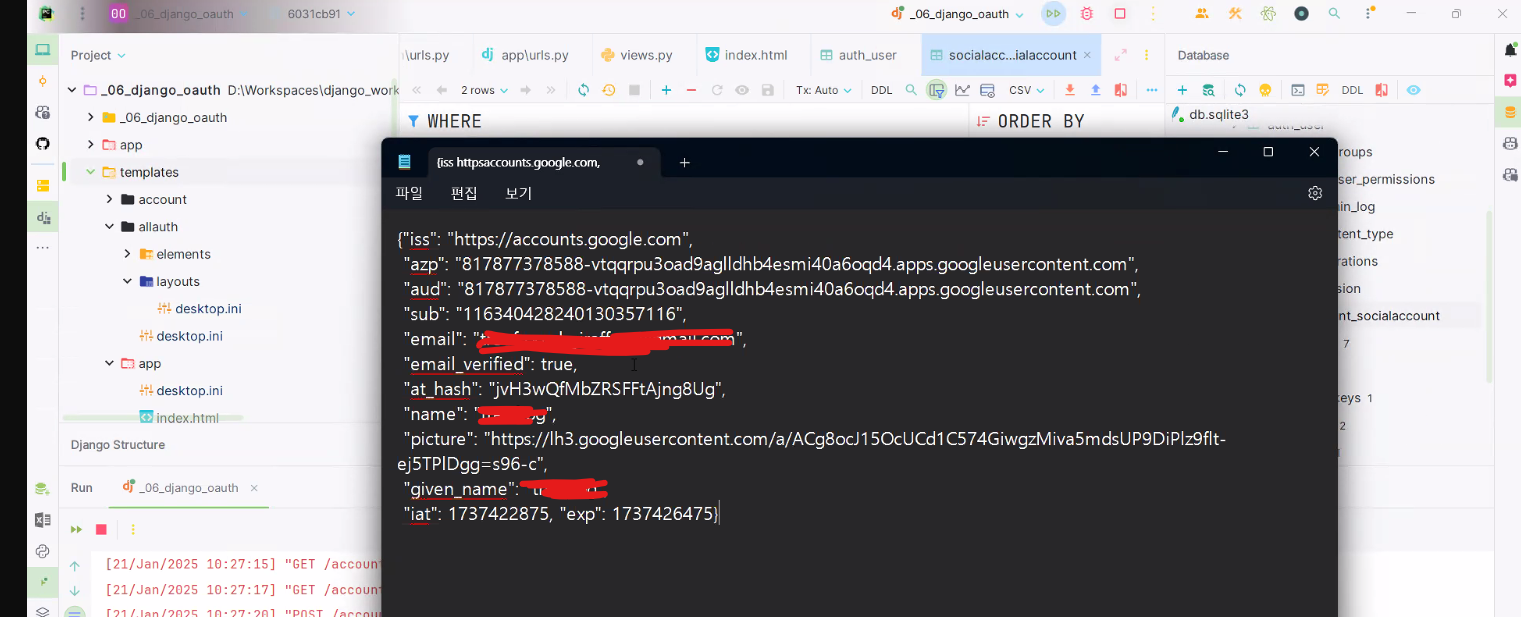Image resolution: width=1521 pixels, height=617 pixels.
Task: Reload the data grid page
Action: 584,90
